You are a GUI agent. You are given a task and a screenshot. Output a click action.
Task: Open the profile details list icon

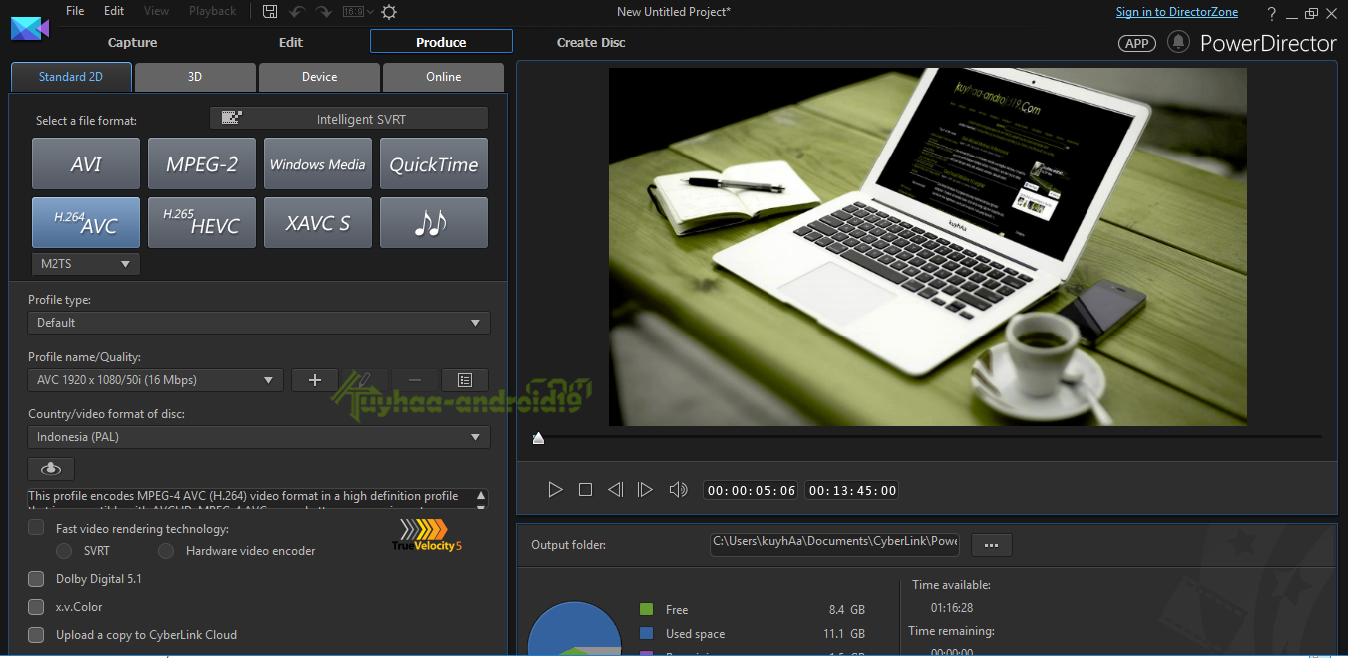[465, 380]
